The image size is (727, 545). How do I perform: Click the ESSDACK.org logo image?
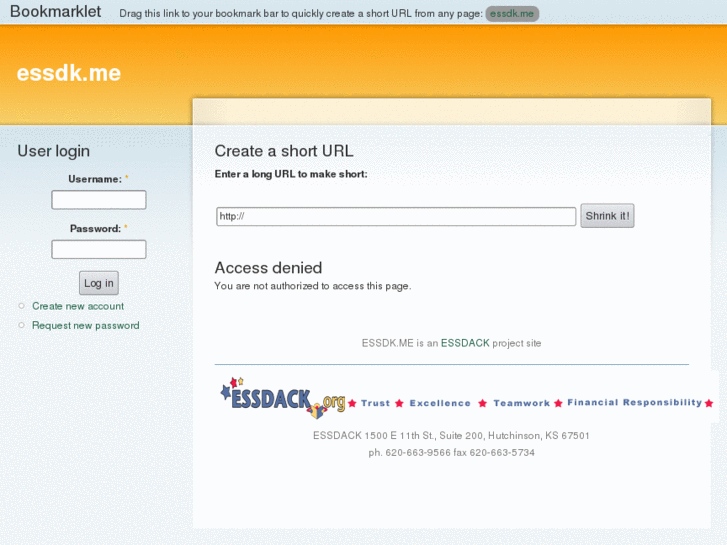(283, 398)
